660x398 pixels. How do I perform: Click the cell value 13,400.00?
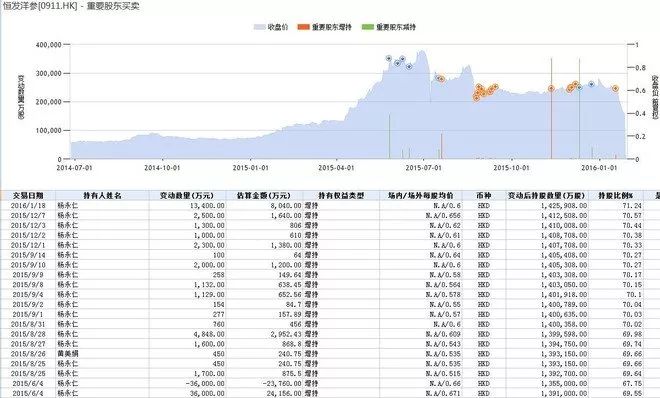click(x=208, y=206)
